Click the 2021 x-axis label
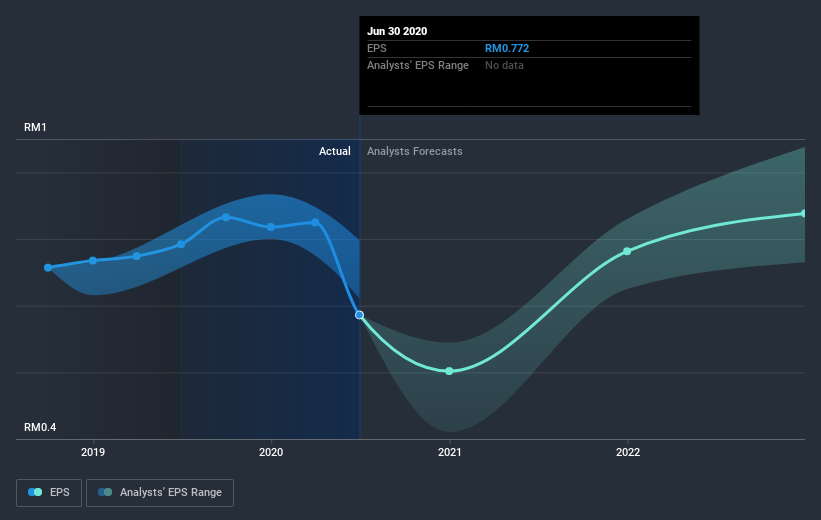Image resolution: width=821 pixels, height=520 pixels. coord(449,452)
